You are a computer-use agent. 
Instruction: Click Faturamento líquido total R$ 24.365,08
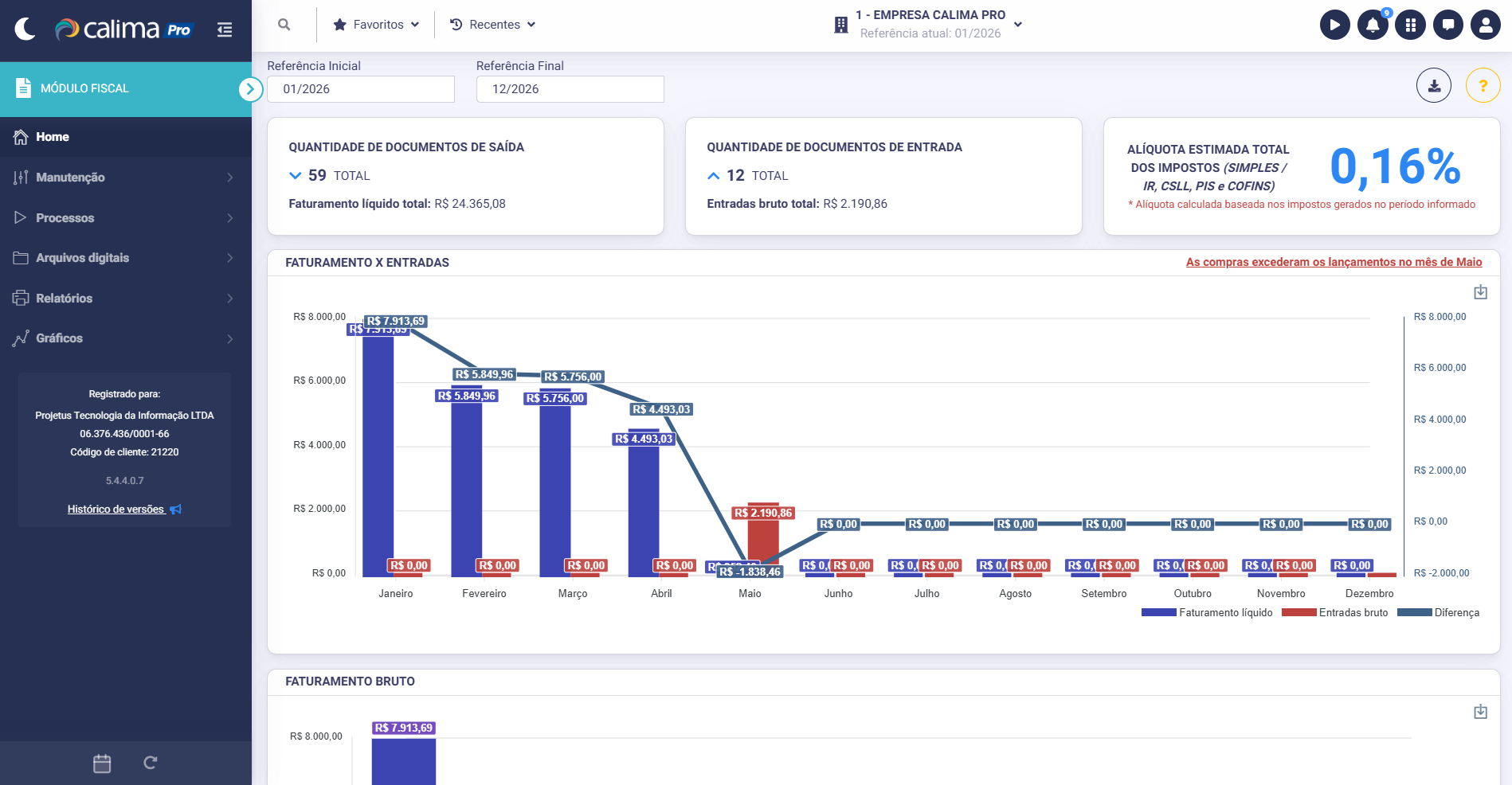397,204
